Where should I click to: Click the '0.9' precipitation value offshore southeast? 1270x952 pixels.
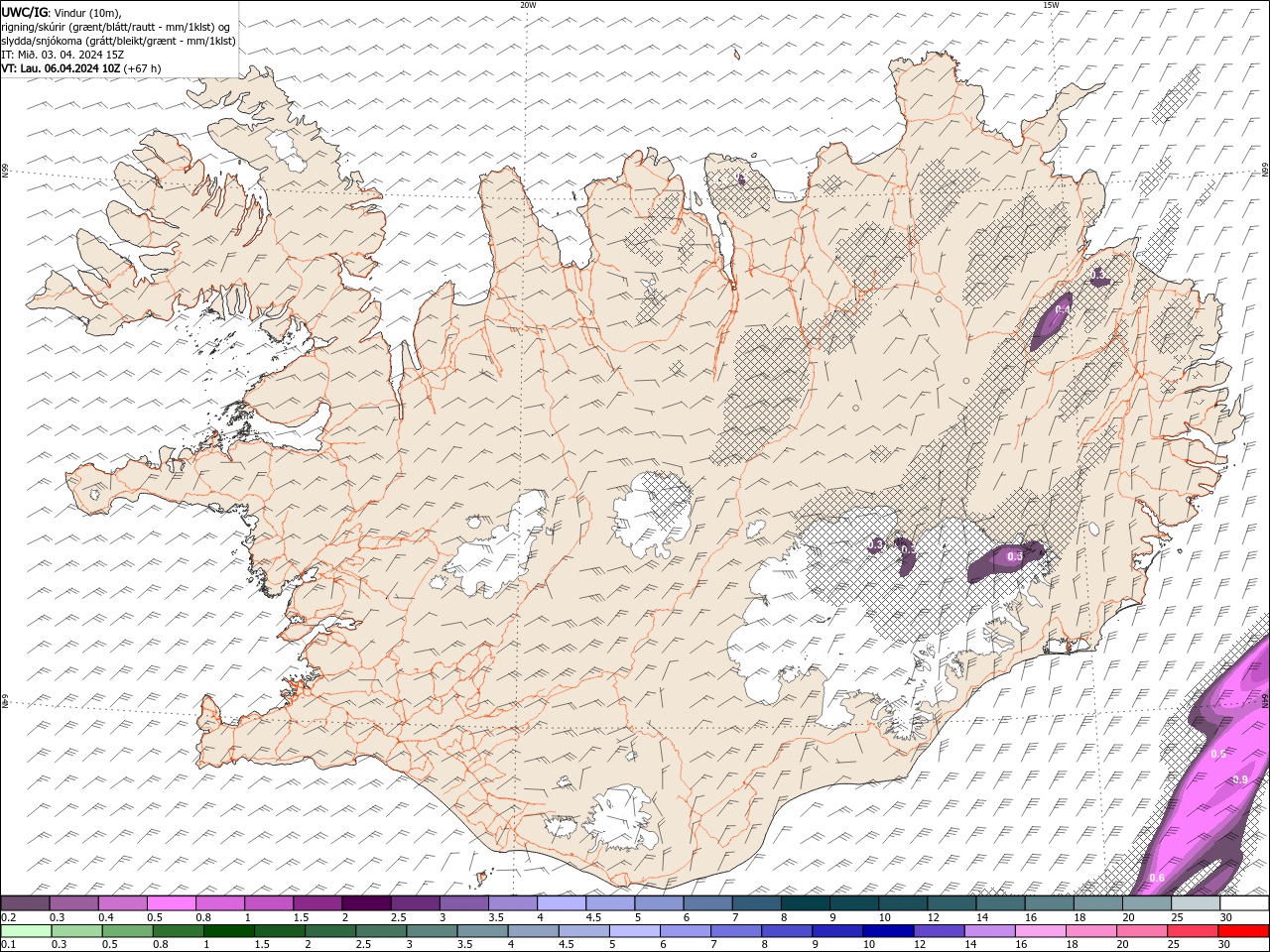1239,779
